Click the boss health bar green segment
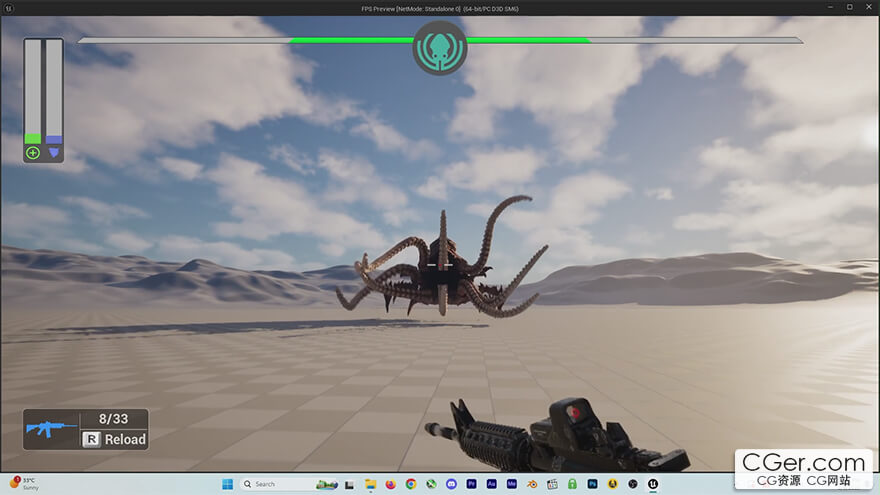 click(x=350, y=41)
